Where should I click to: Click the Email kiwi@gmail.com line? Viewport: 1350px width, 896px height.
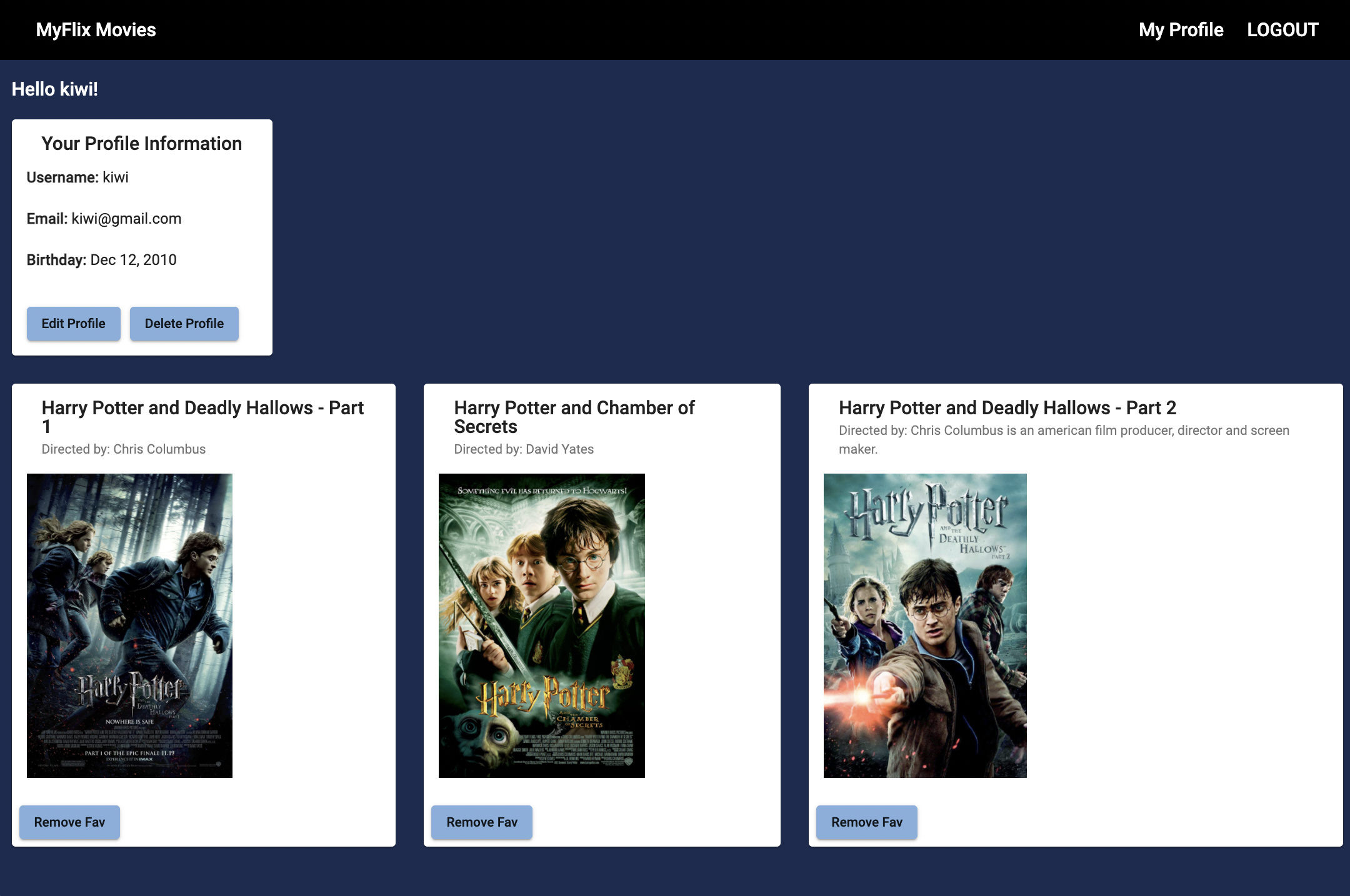tap(104, 219)
